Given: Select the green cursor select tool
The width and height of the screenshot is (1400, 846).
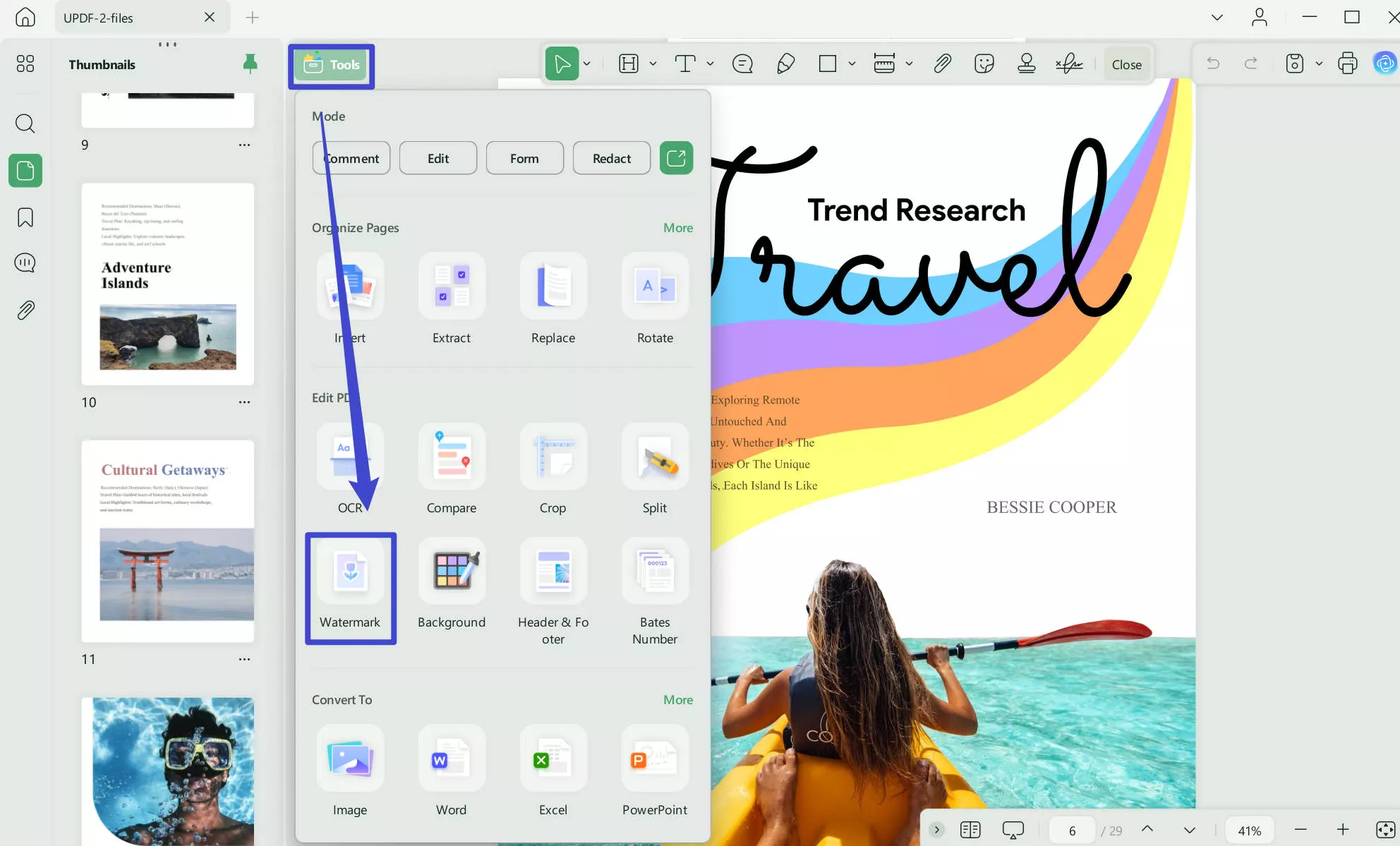Looking at the screenshot, I should [562, 64].
